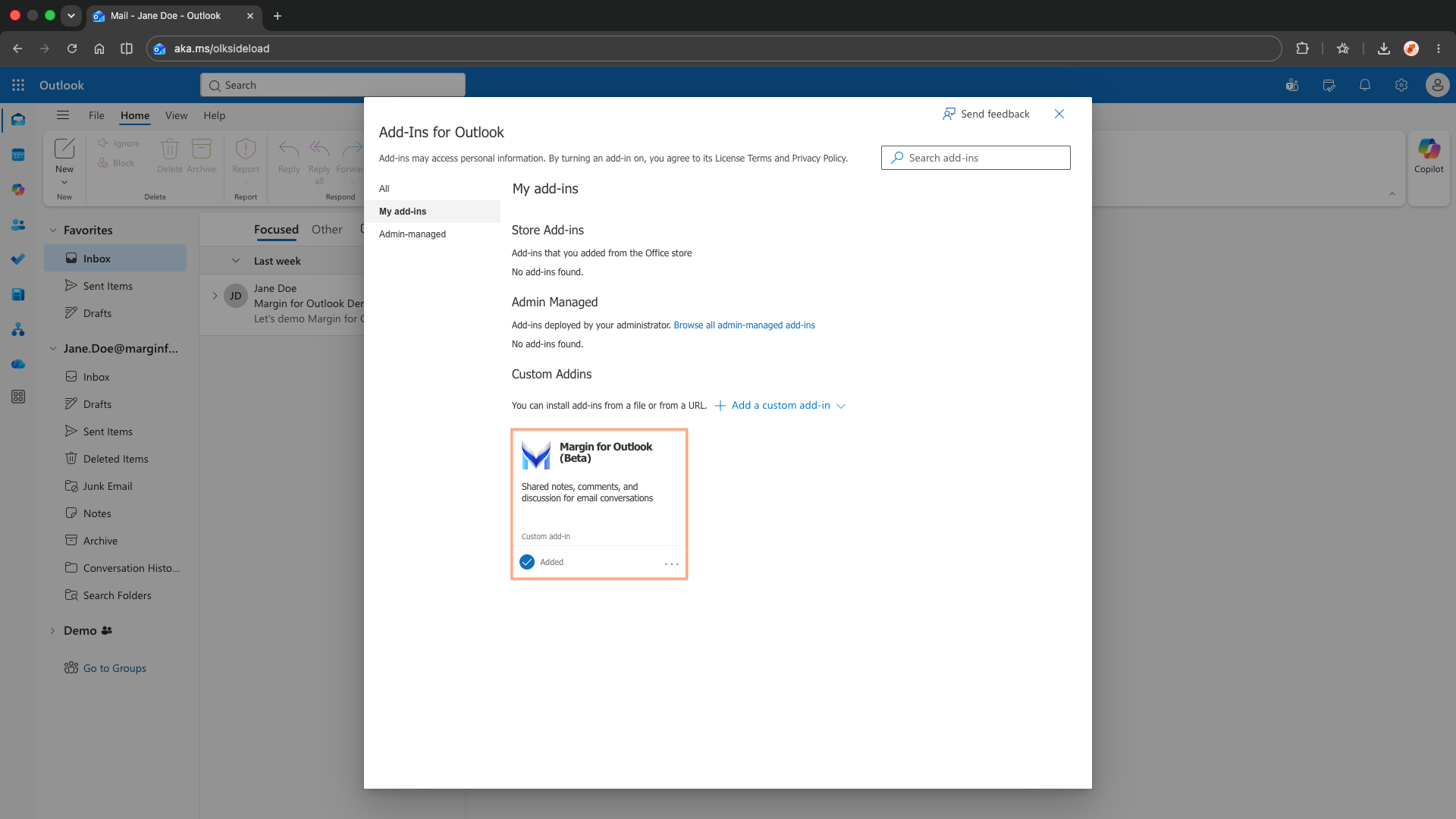Open the OneDrive cloud icon in rail
Viewport: 1456px width, 819px height.
click(x=18, y=364)
